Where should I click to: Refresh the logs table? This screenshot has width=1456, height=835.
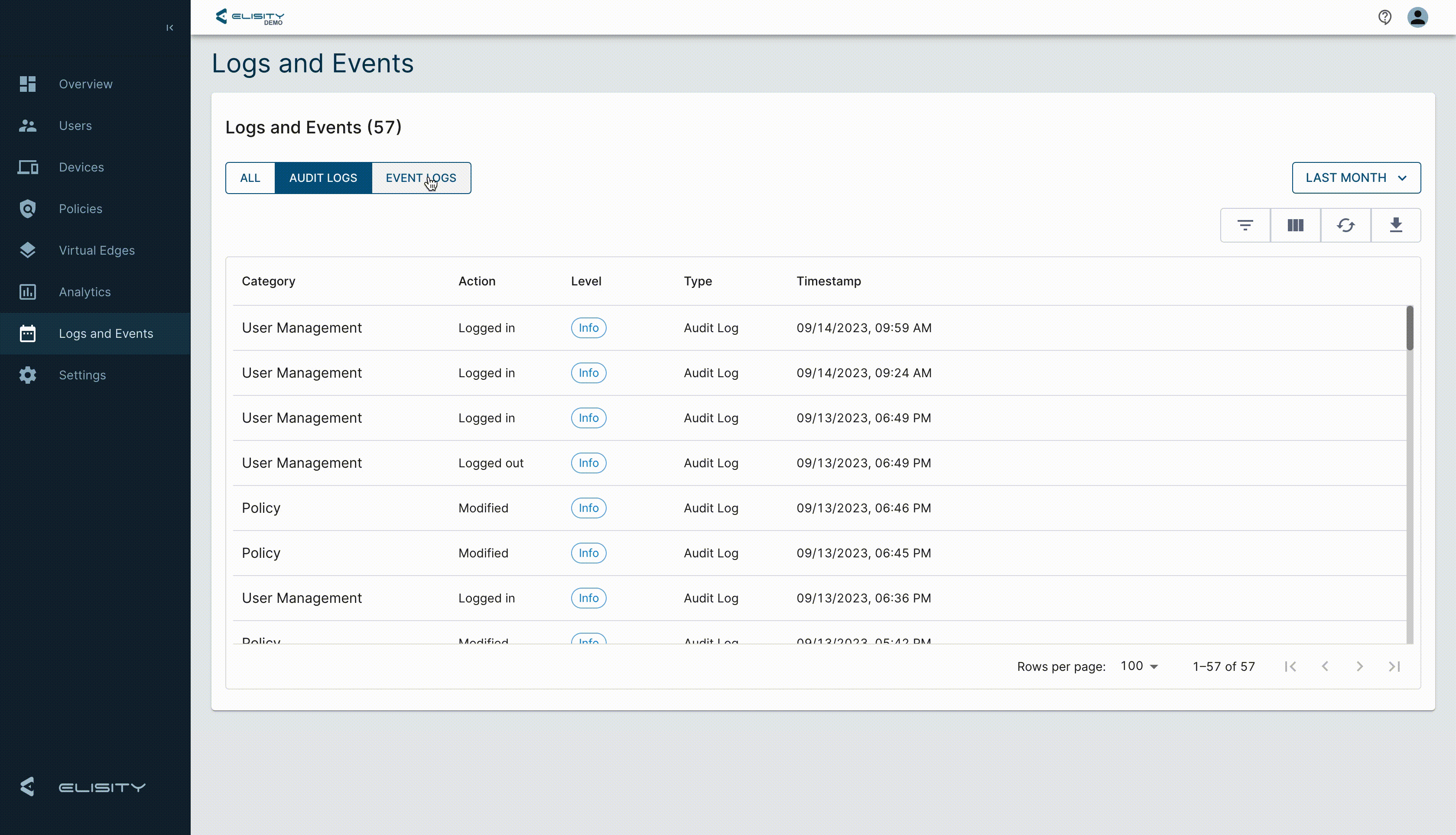tap(1346, 225)
